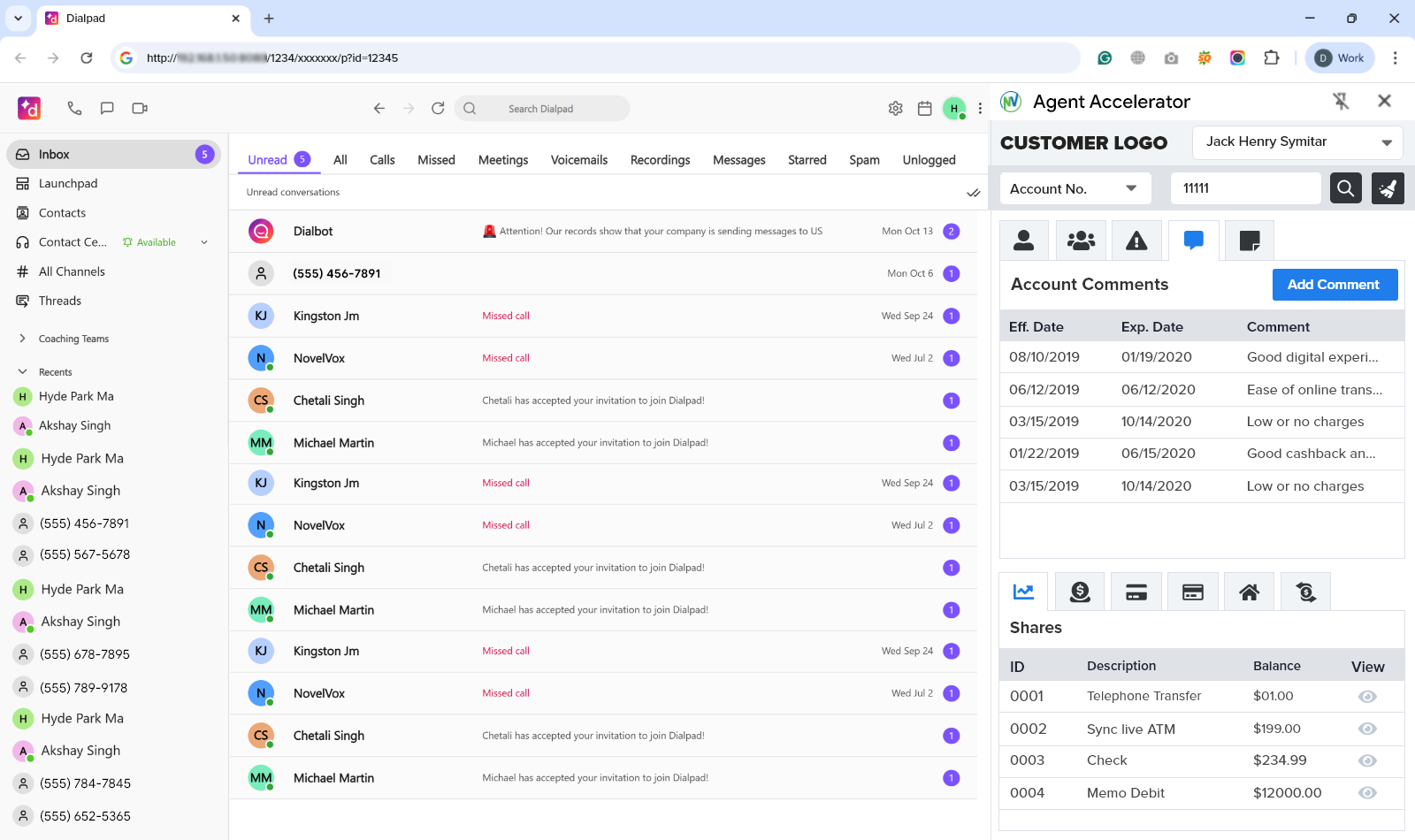Open the outlined credit card tab beside house tab
Screen dimensions: 1415x840
tap(1193, 592)
